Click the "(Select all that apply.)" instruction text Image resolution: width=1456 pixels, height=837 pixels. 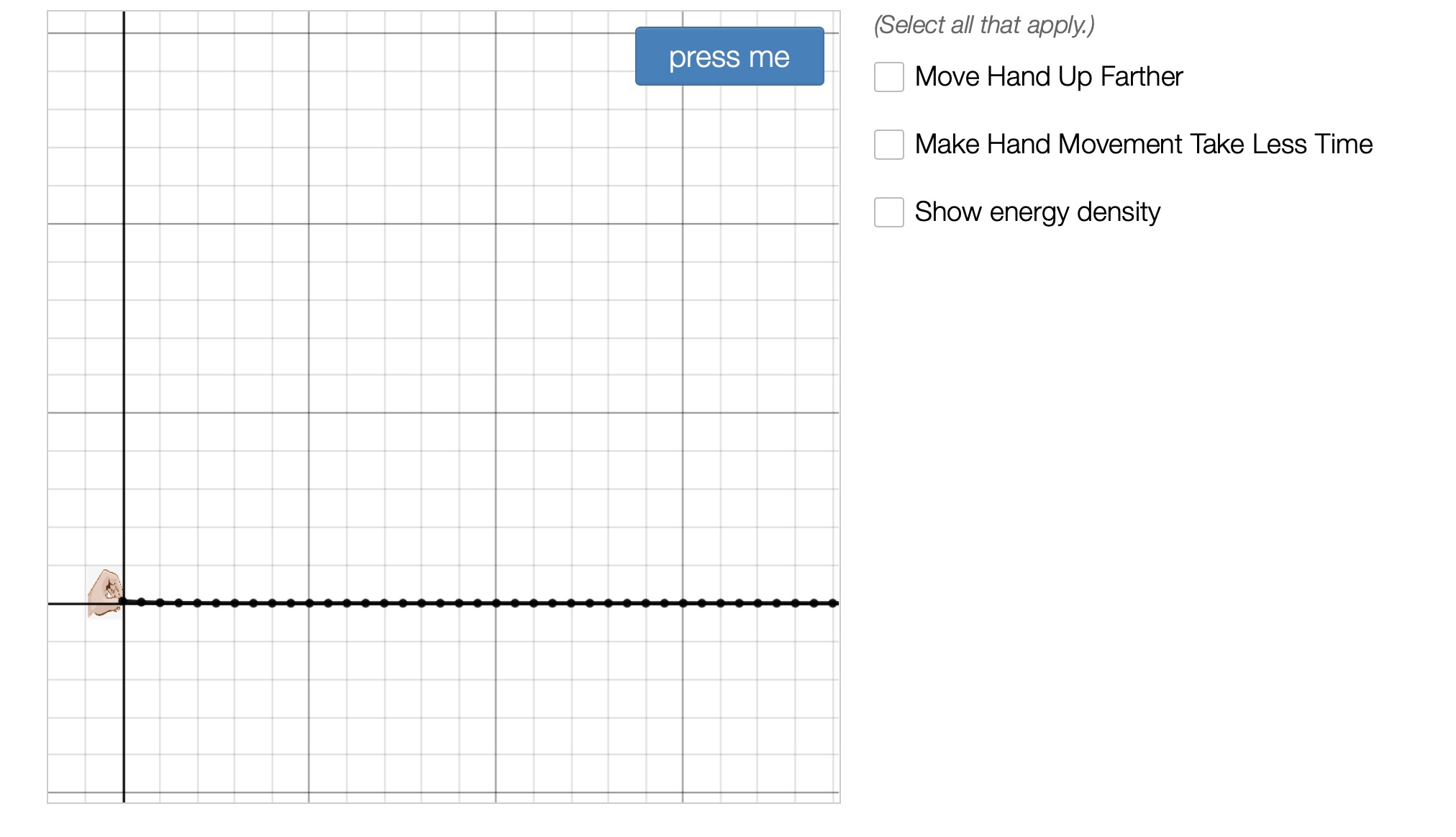[x=983, y=25]
